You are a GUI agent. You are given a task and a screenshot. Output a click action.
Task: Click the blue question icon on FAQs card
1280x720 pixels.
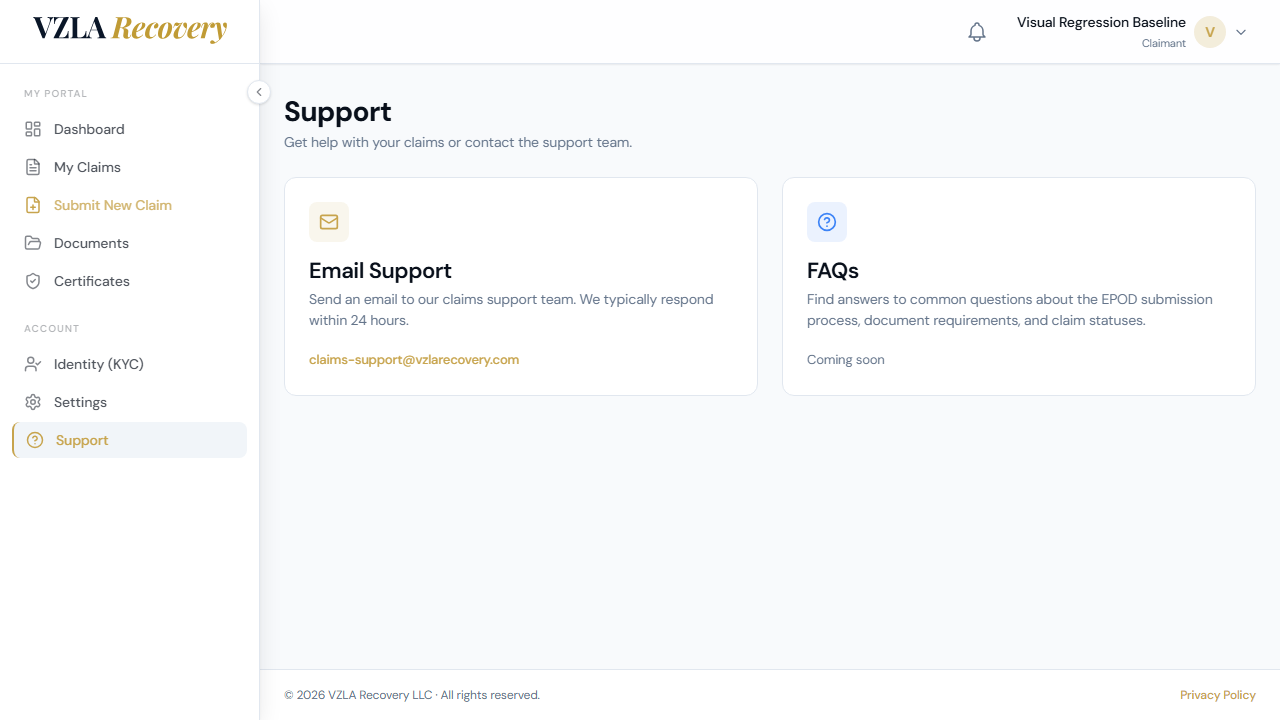pos(827,222)
